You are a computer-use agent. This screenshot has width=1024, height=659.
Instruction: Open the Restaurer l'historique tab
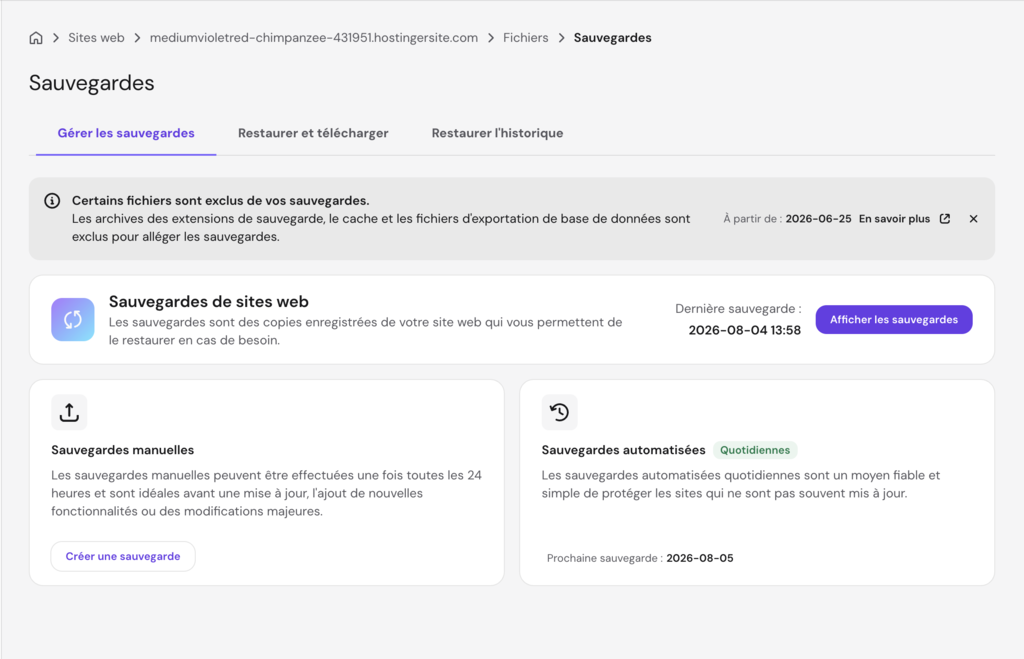497,133
